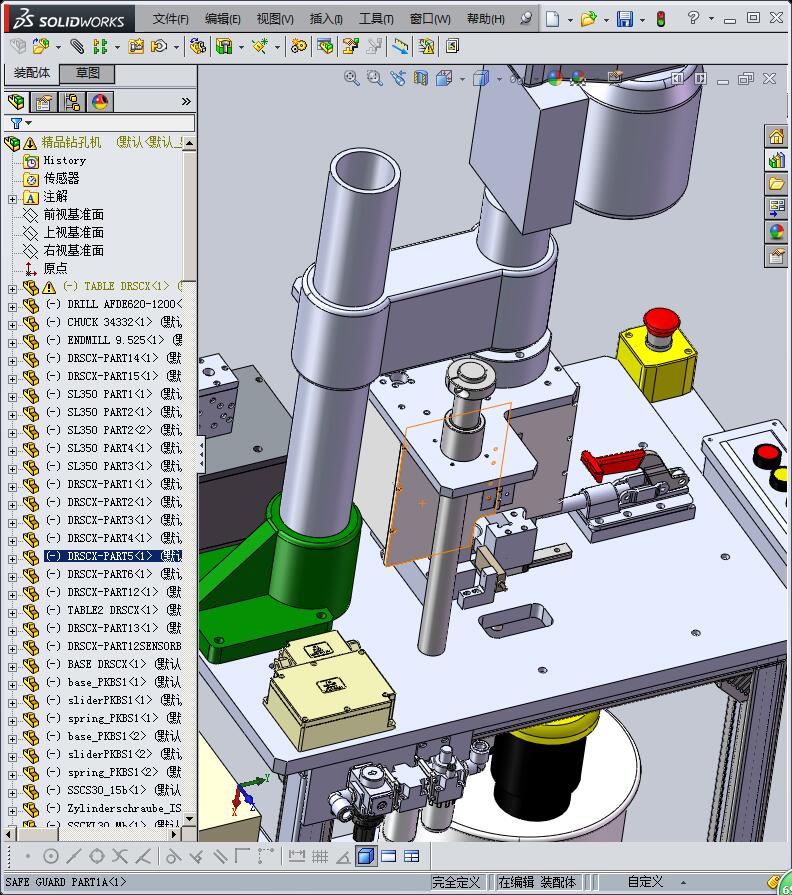Toggle the length snap icon in bottom toolbar
792x895 pixels.
click(x=296, y=856)
